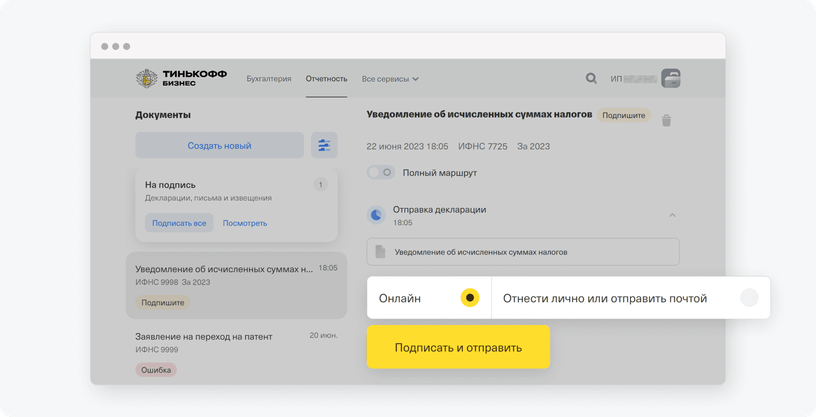This screenshot has height=417, width=816.
Task: Click the За 2023 period text in header
Action: click(x=533, y=147)
